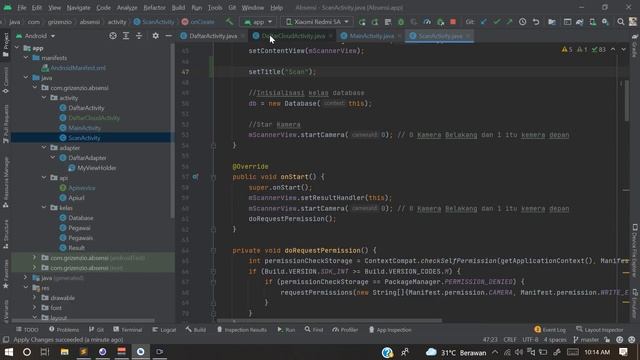Hide the Project panel with minus icon

(169, 36)
